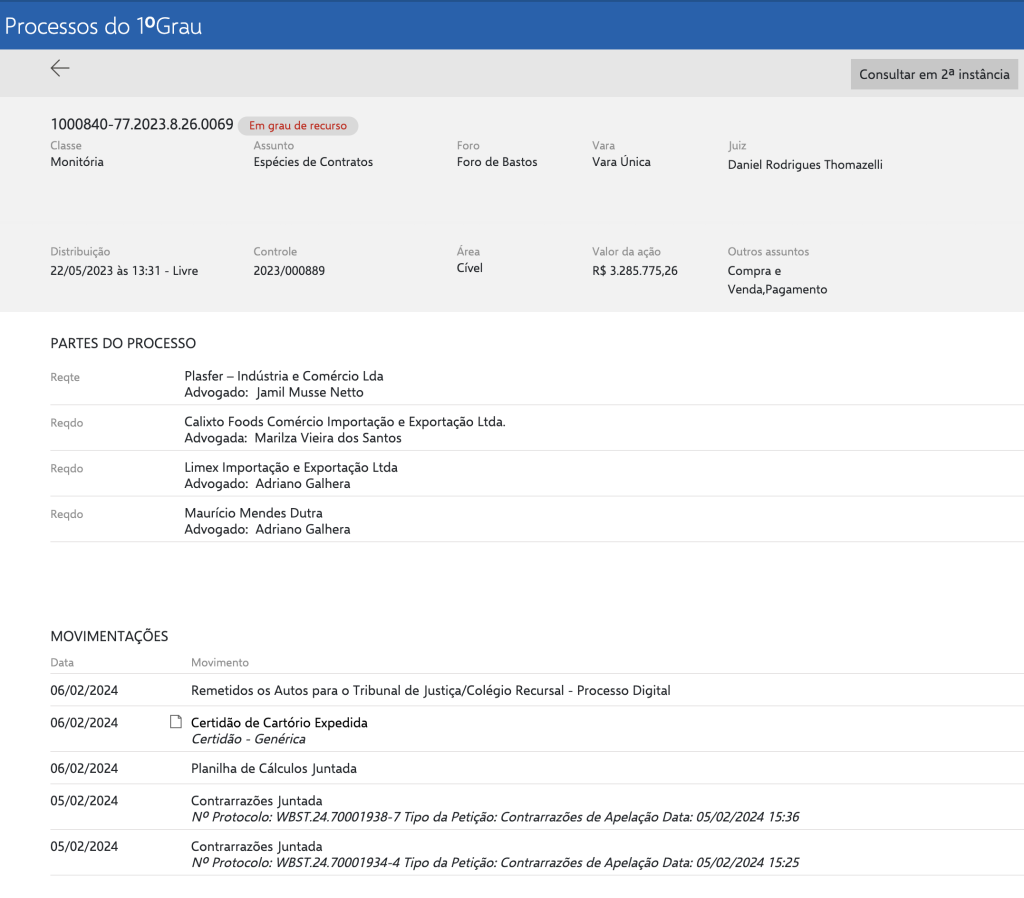Click the Movimento column header

point(219,662)
